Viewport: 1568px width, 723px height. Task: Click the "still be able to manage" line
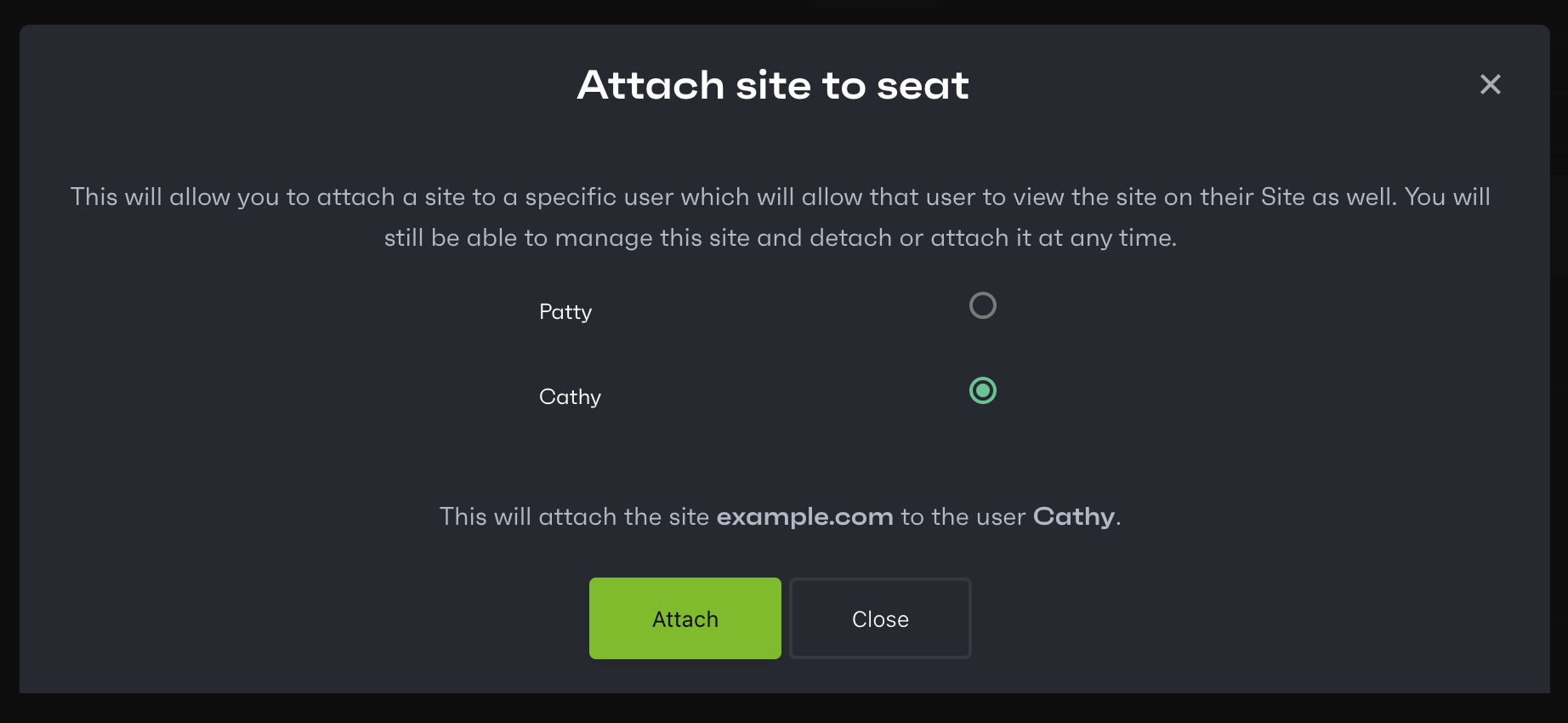pos(781,238)
